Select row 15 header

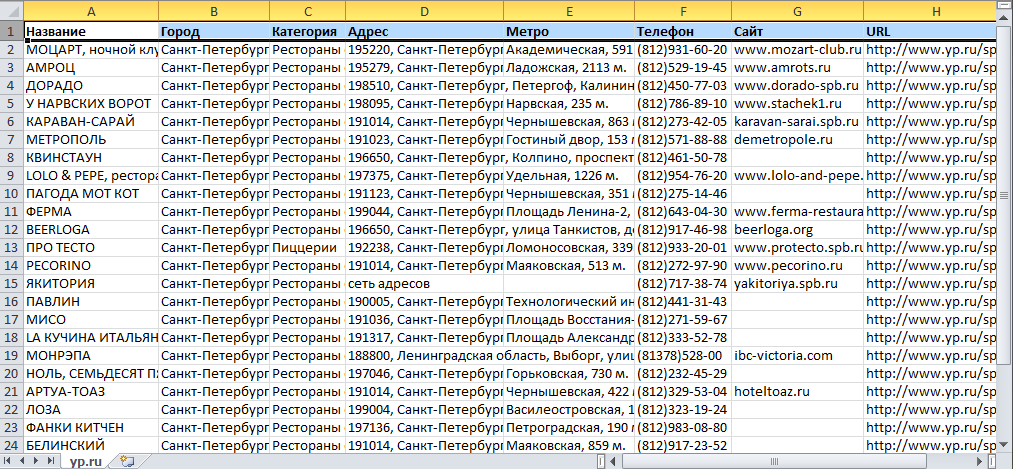[x=12, y=284]
